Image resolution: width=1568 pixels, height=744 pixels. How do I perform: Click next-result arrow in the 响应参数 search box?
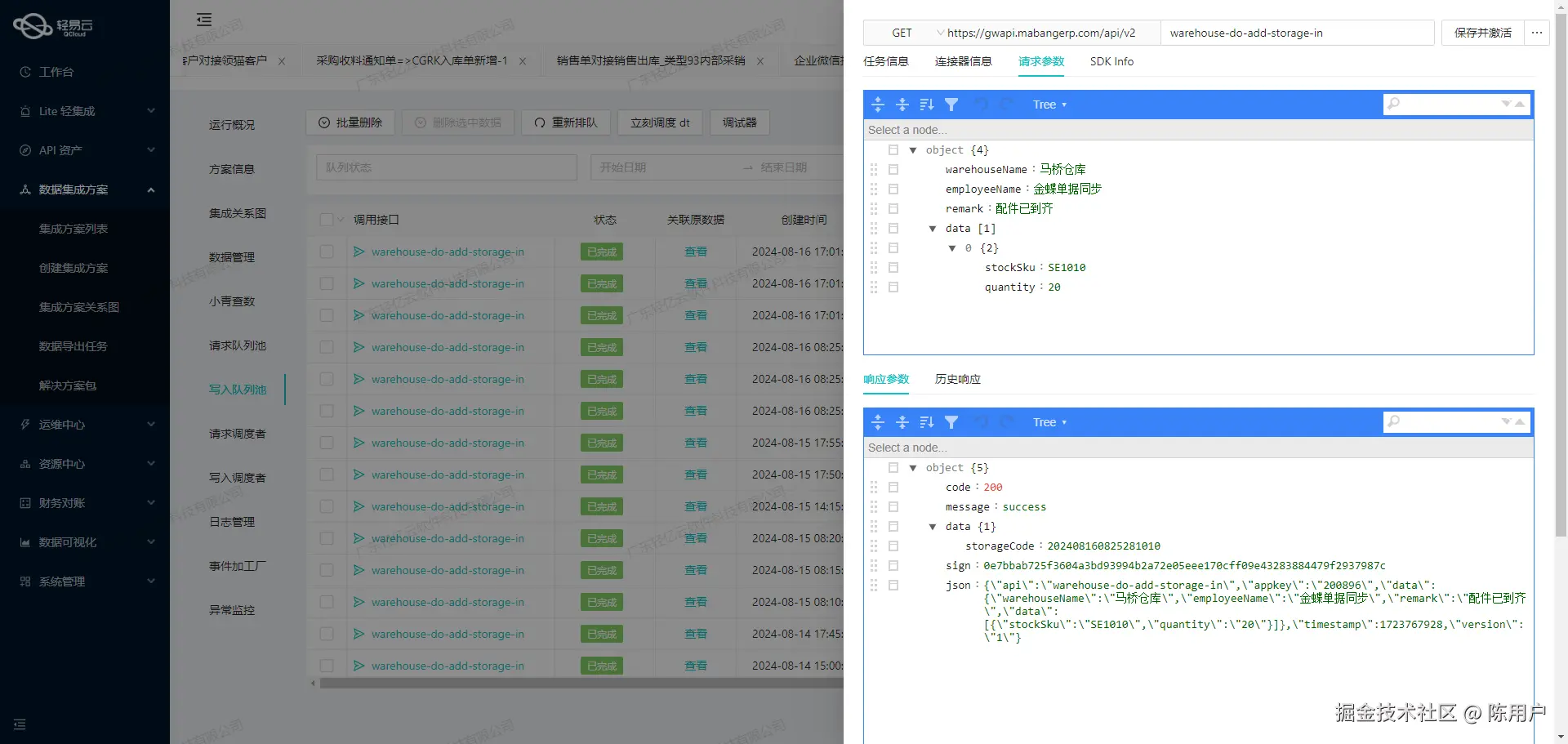pyautogui.click(x=1506, y=422)
